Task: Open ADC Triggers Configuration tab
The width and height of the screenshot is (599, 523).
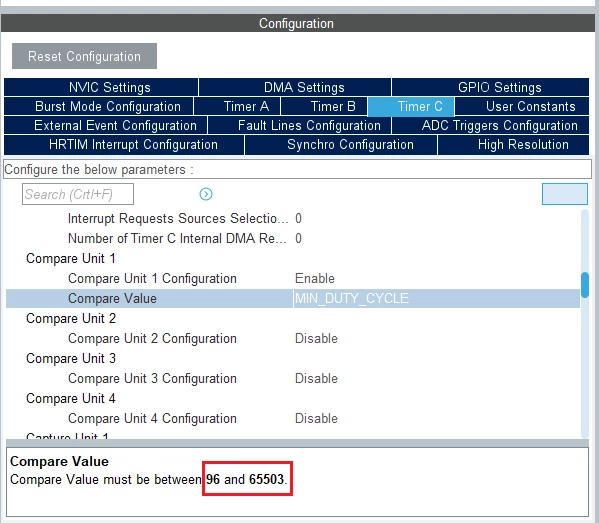Action: [491, 125]
